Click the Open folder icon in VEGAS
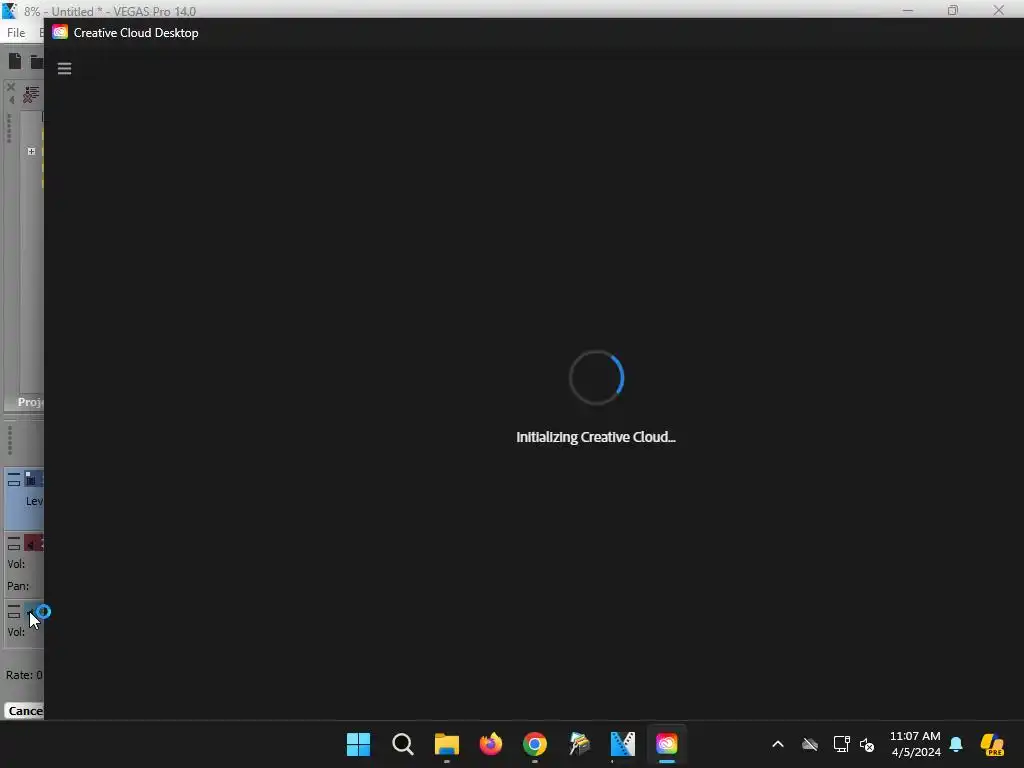Viewport: 1024px width, 768px height. click(x=37, y=62)
